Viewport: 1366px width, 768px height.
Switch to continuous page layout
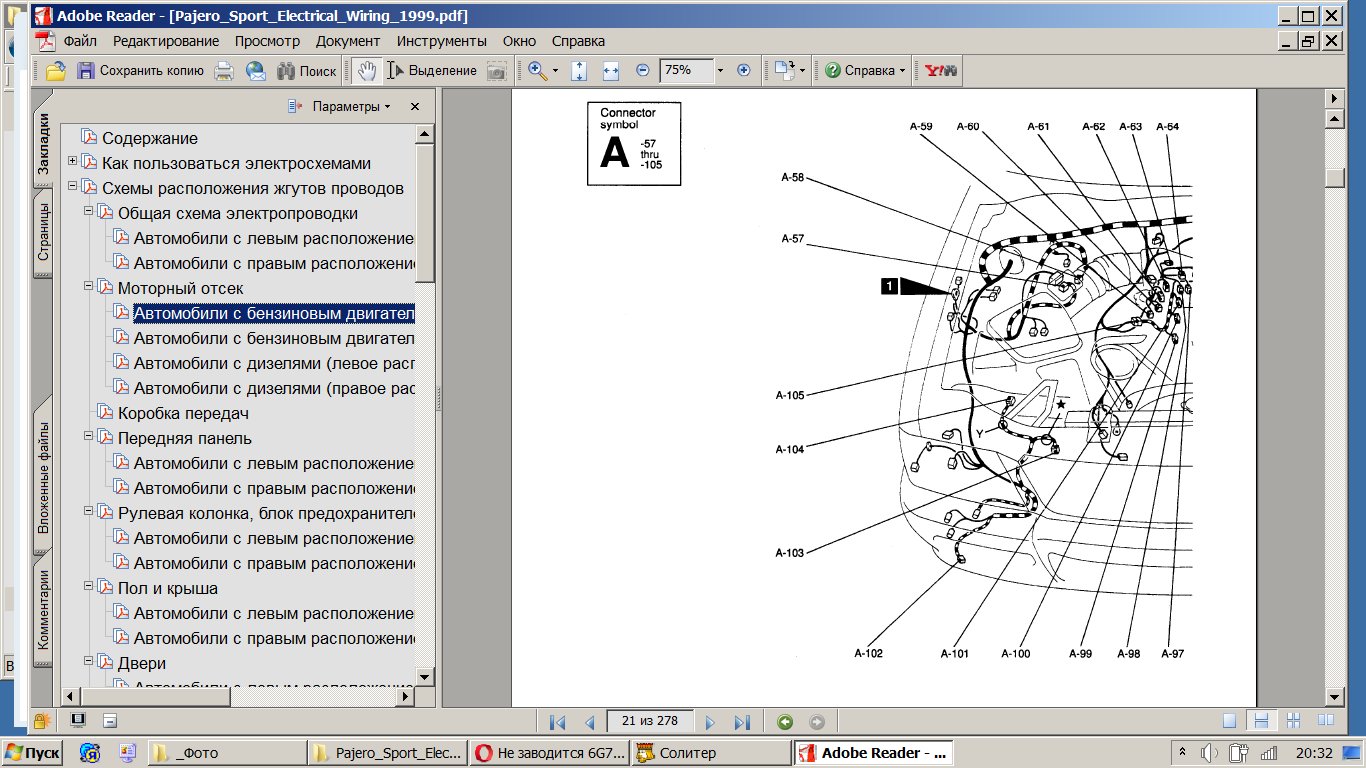pyautogui.click(x=1262, y=721)
